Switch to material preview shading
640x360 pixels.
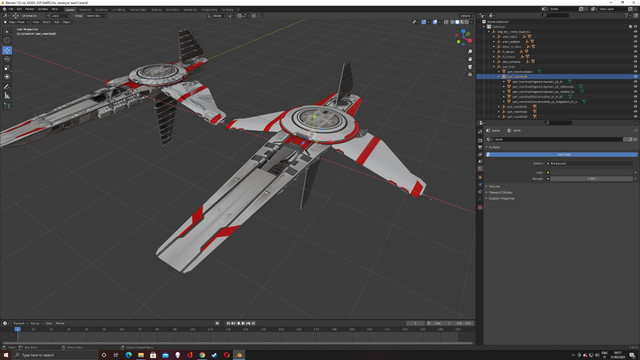point(462,22)
